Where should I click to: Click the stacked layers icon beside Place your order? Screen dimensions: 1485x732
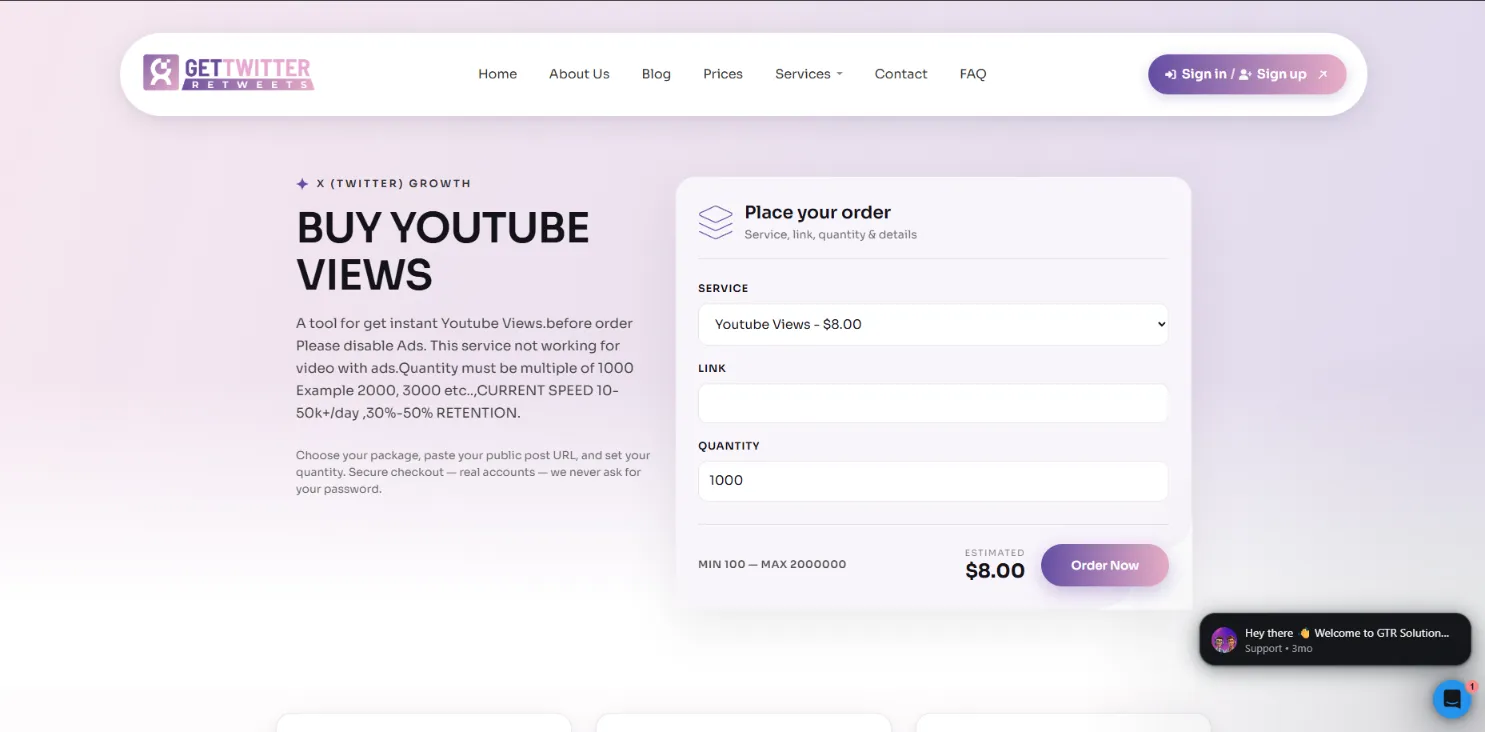tap(715, 221)
